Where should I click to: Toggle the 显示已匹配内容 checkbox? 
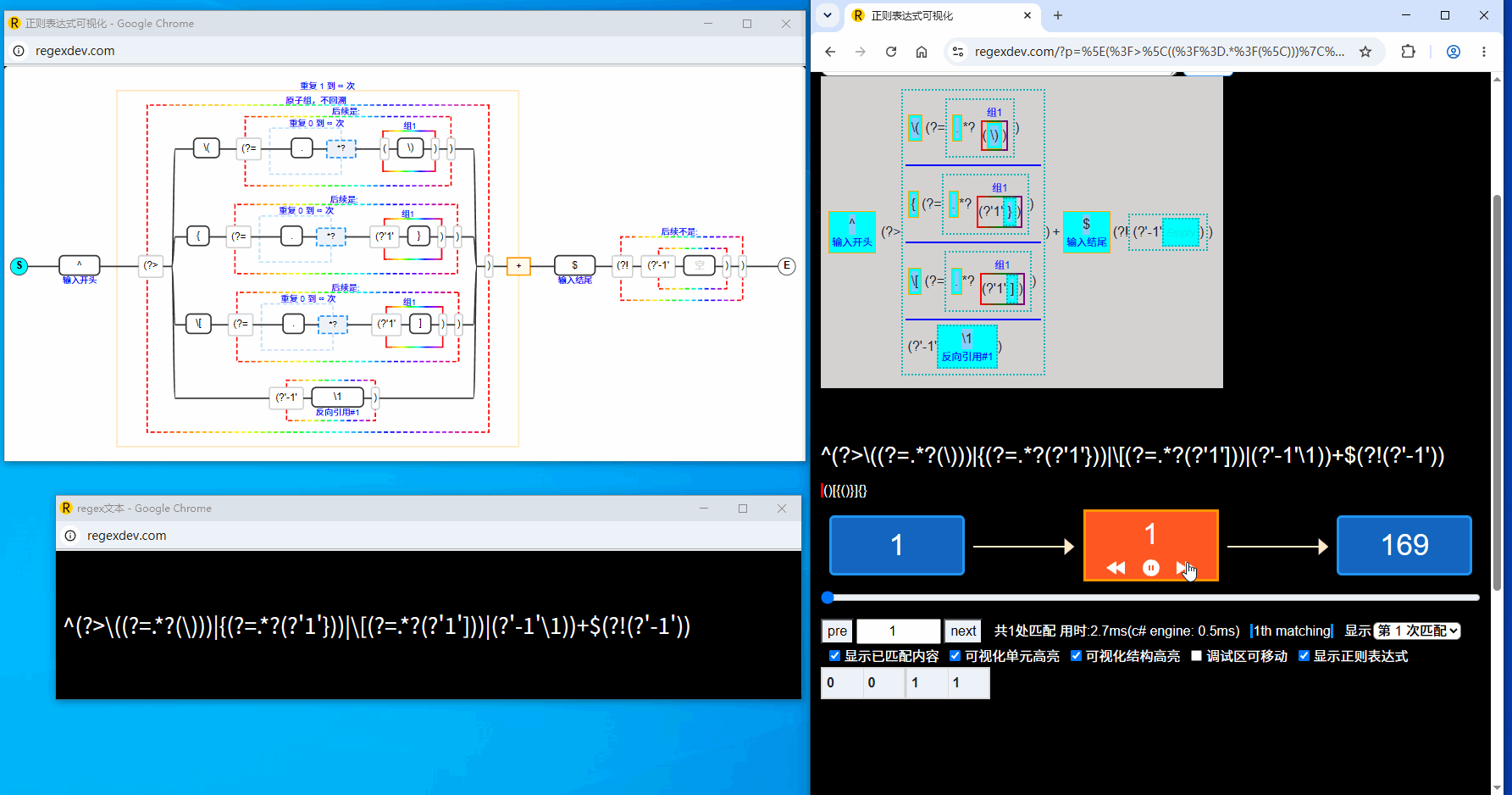834,656
